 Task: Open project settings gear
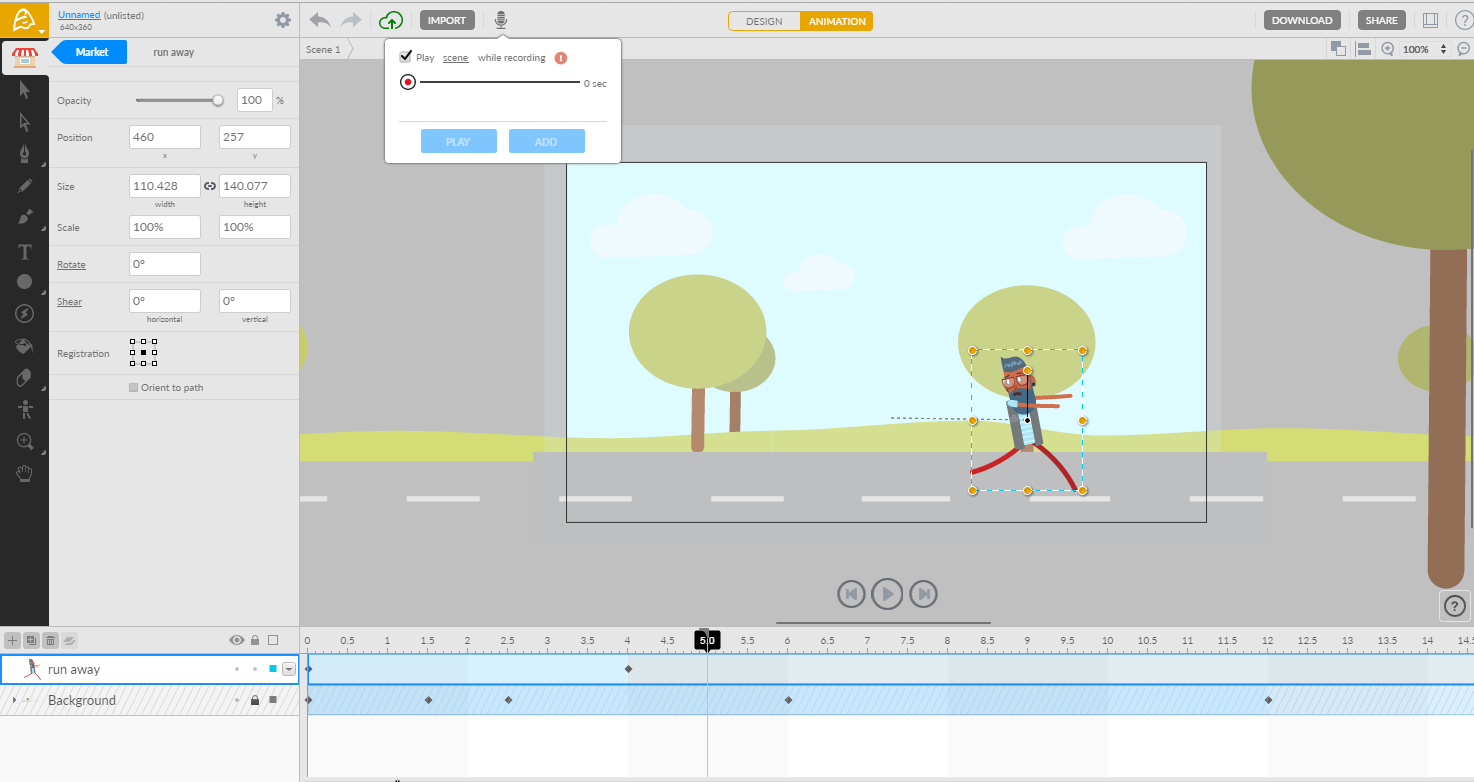click(283, 20)
